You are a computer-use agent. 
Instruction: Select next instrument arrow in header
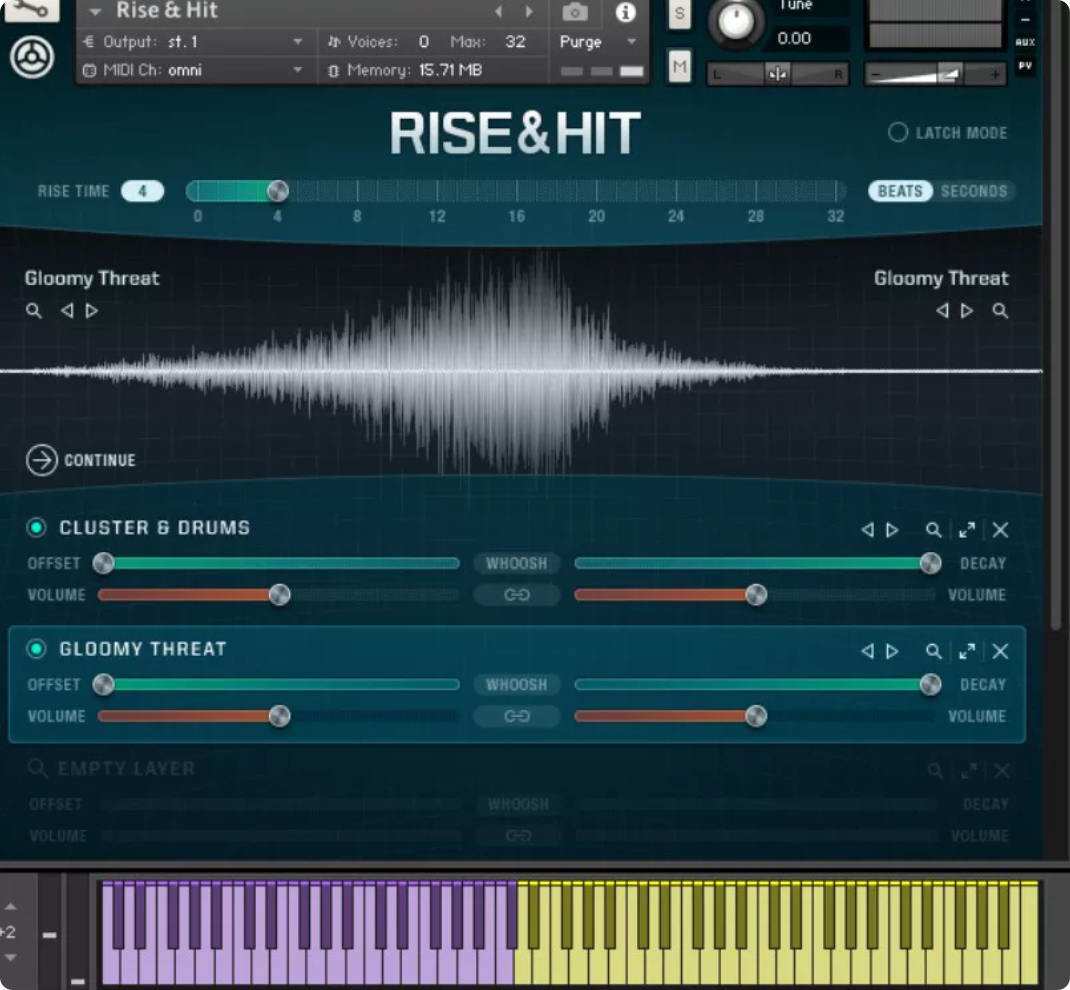point(529,11)
